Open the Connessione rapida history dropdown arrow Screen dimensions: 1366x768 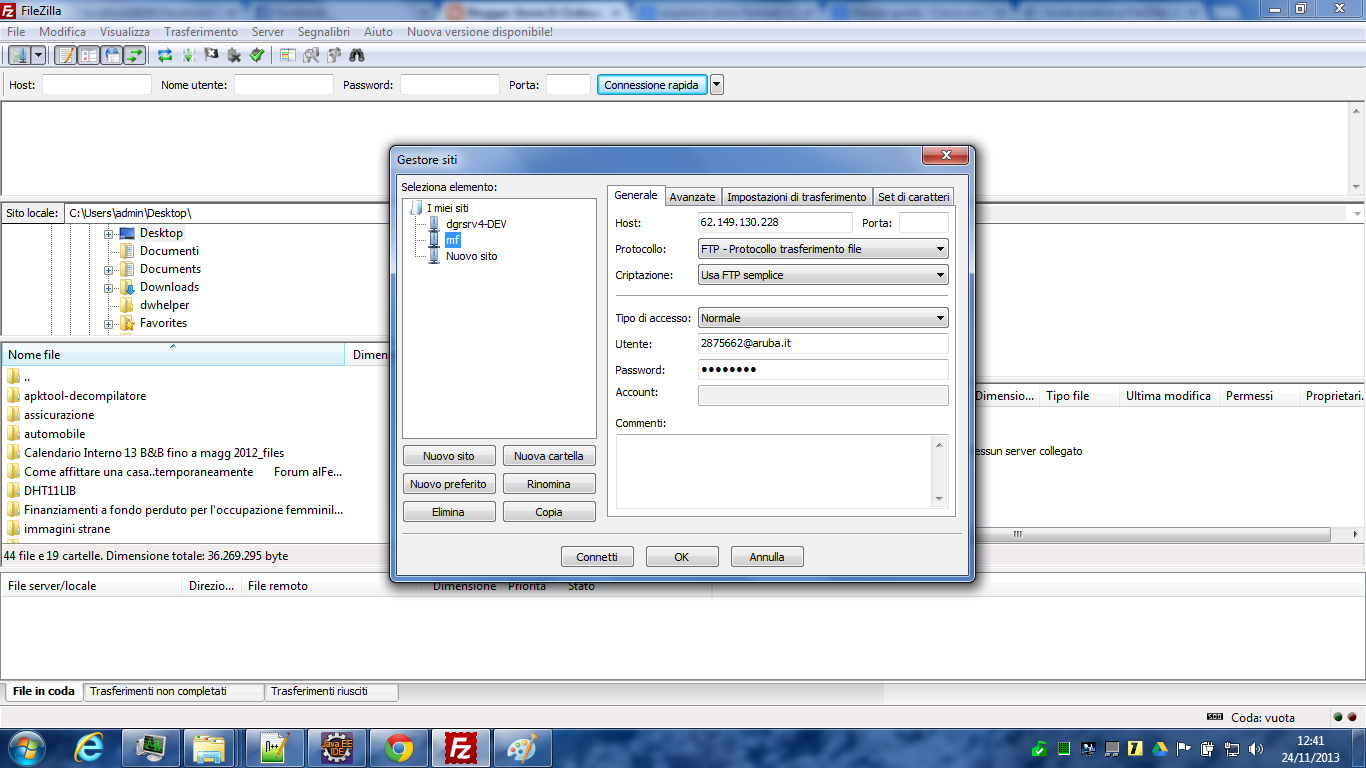coord(717,85)
